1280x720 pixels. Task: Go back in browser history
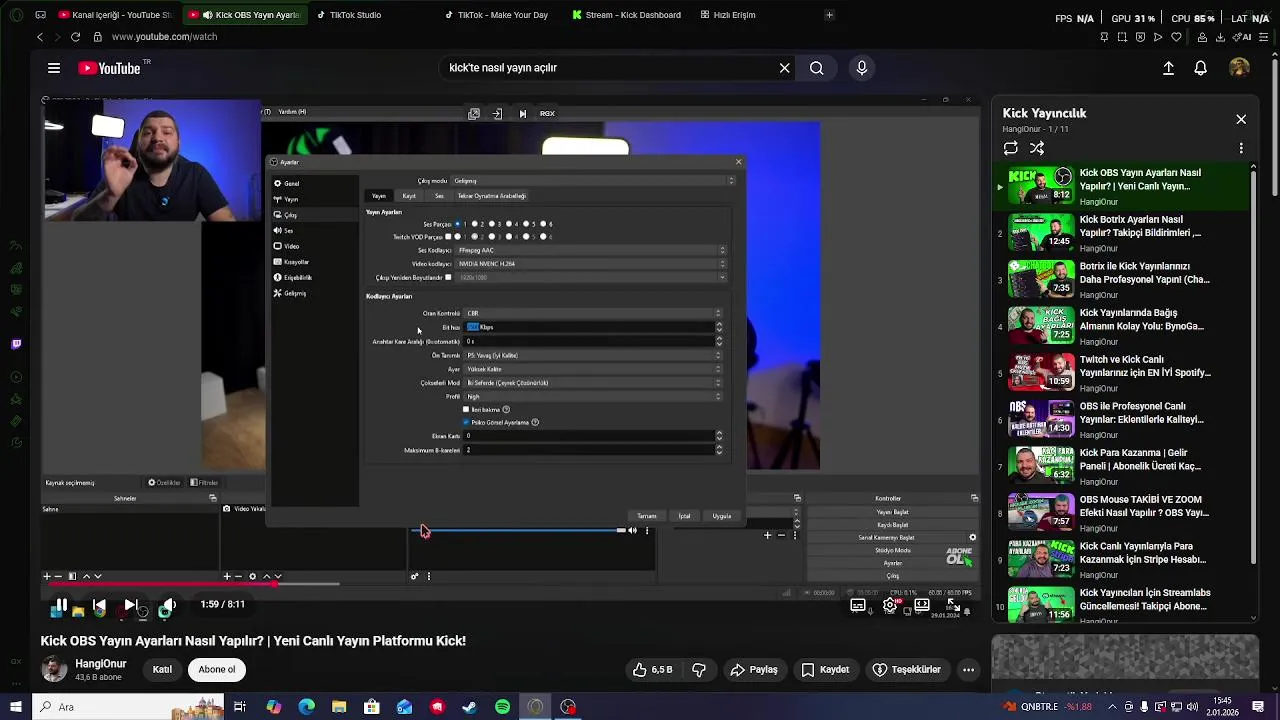[x=40, y=37]
